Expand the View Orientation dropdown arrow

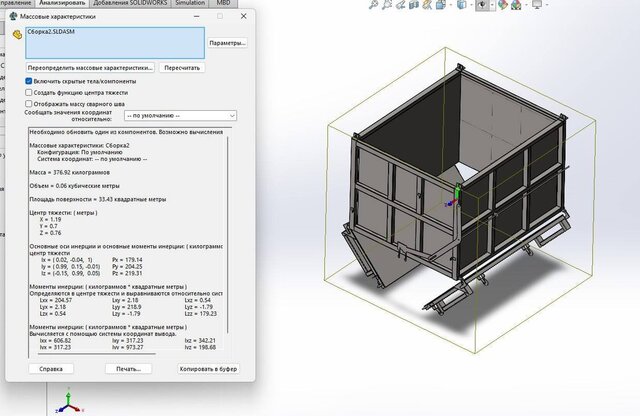pos(451,5)
